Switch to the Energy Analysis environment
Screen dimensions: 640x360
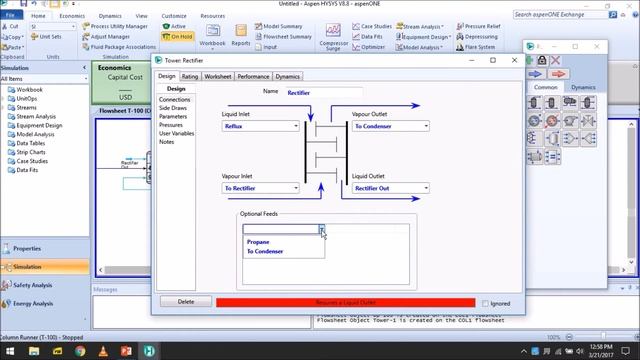(44, 303)
